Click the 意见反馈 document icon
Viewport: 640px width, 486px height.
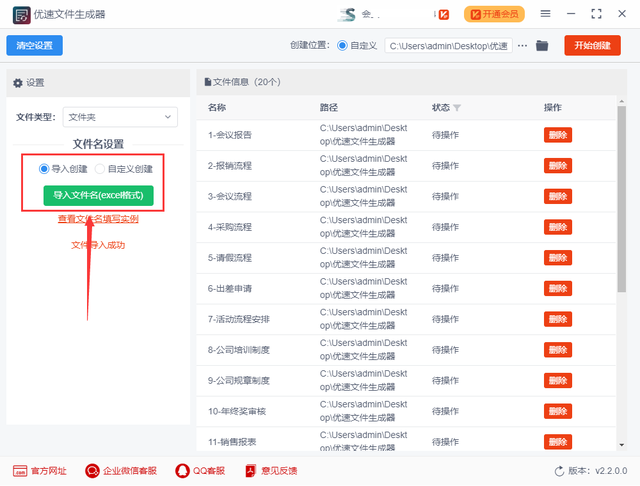(x=251, y=471)
